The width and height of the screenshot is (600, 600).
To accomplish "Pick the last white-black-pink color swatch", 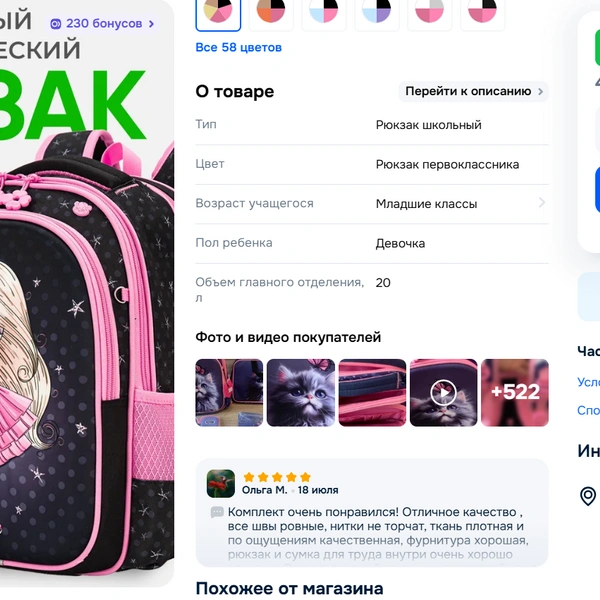I will (482, 13).
